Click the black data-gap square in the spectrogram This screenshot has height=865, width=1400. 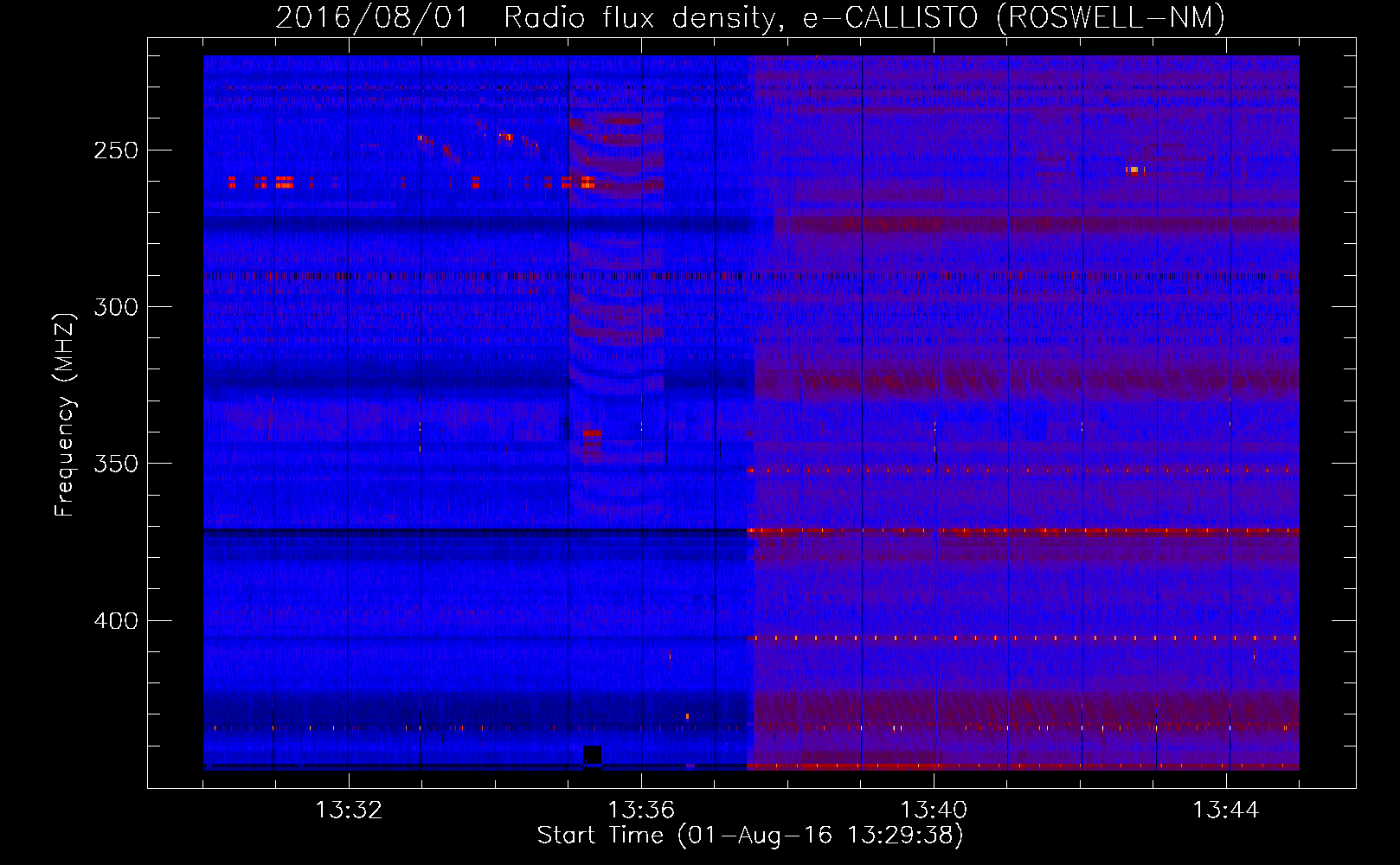[x=592, y=754]
